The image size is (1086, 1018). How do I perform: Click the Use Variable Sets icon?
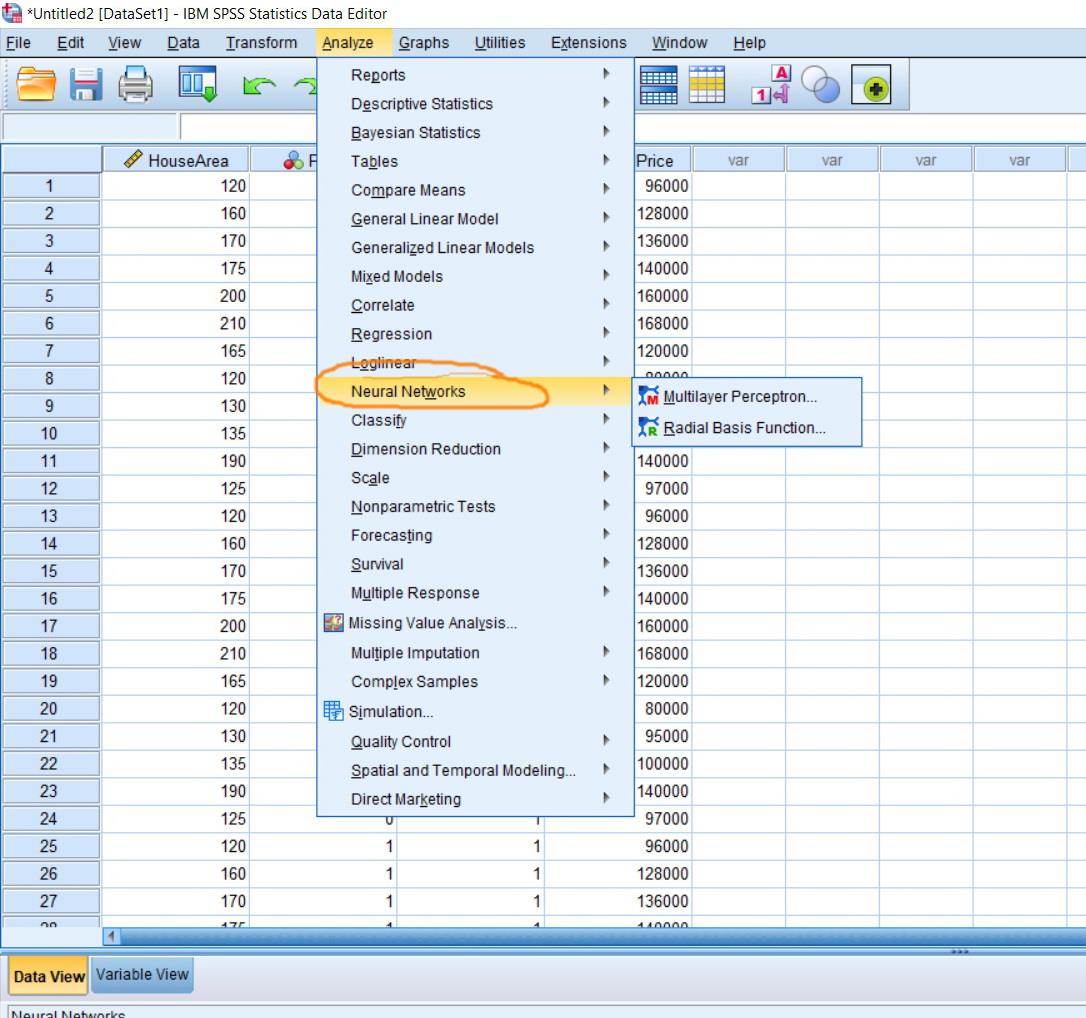(x=822, y=85)
